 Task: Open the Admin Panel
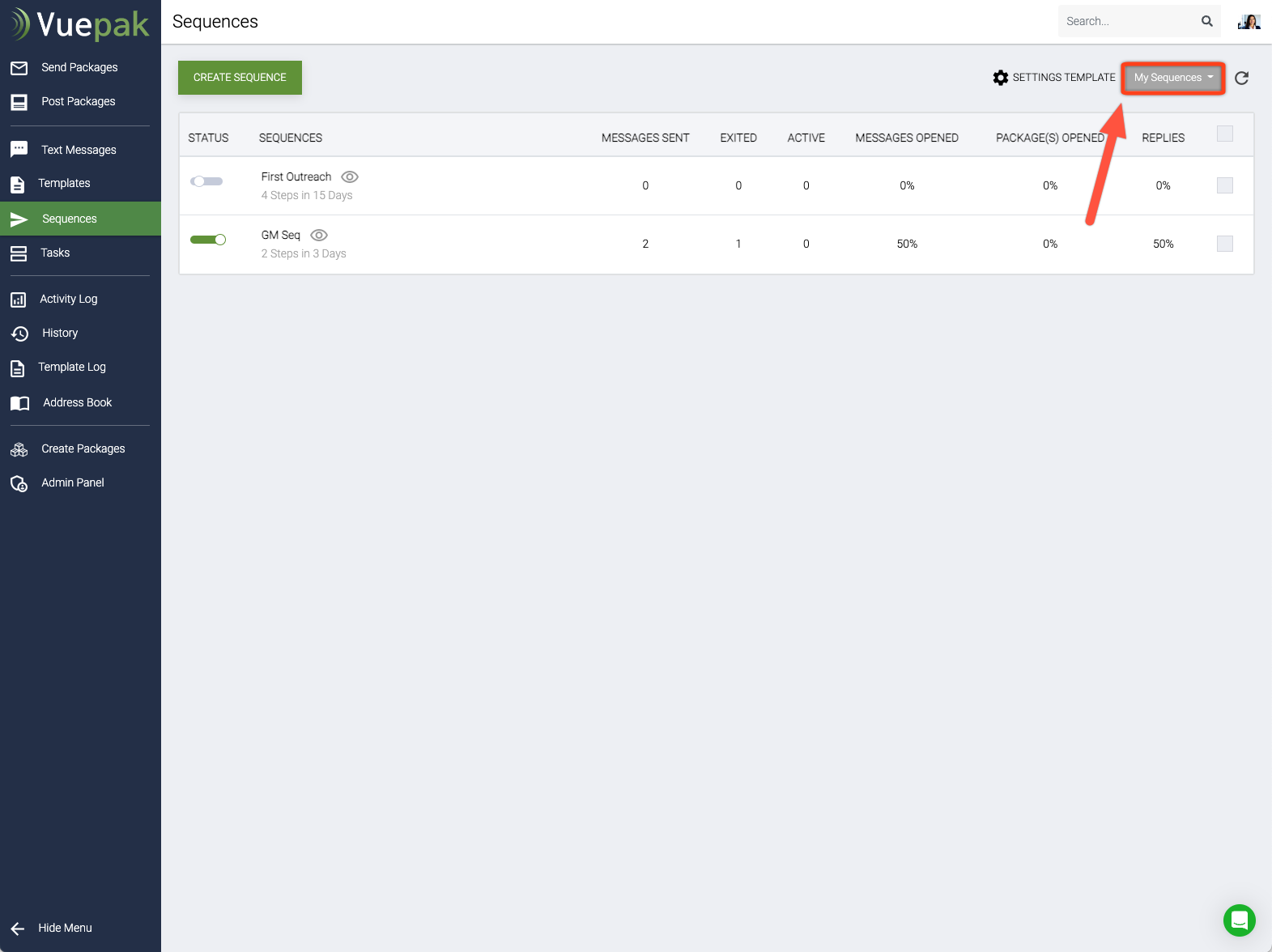(72, 482)
